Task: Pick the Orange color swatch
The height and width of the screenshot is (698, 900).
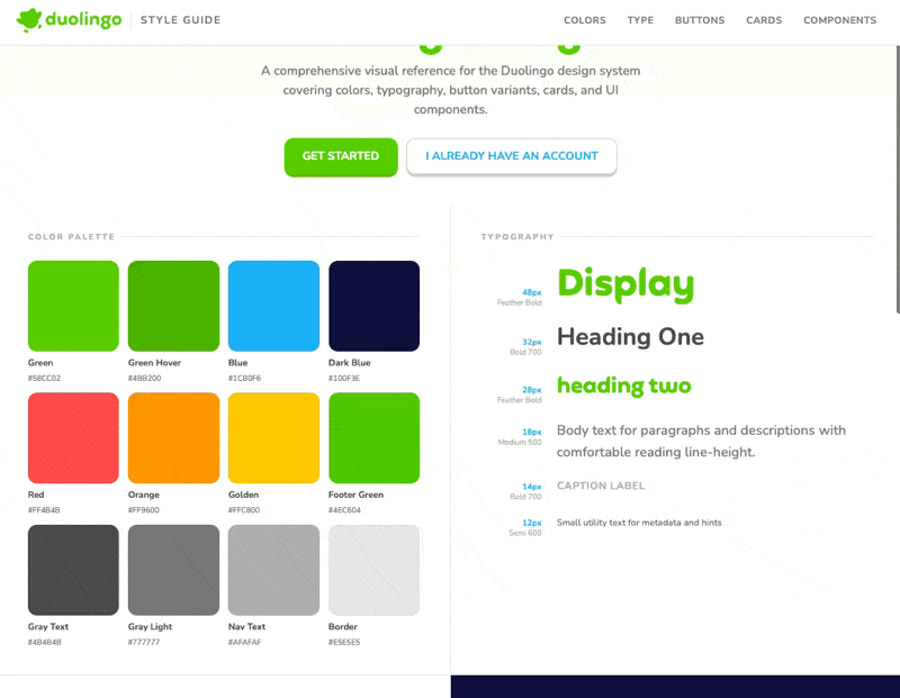Action: [173, 438]
